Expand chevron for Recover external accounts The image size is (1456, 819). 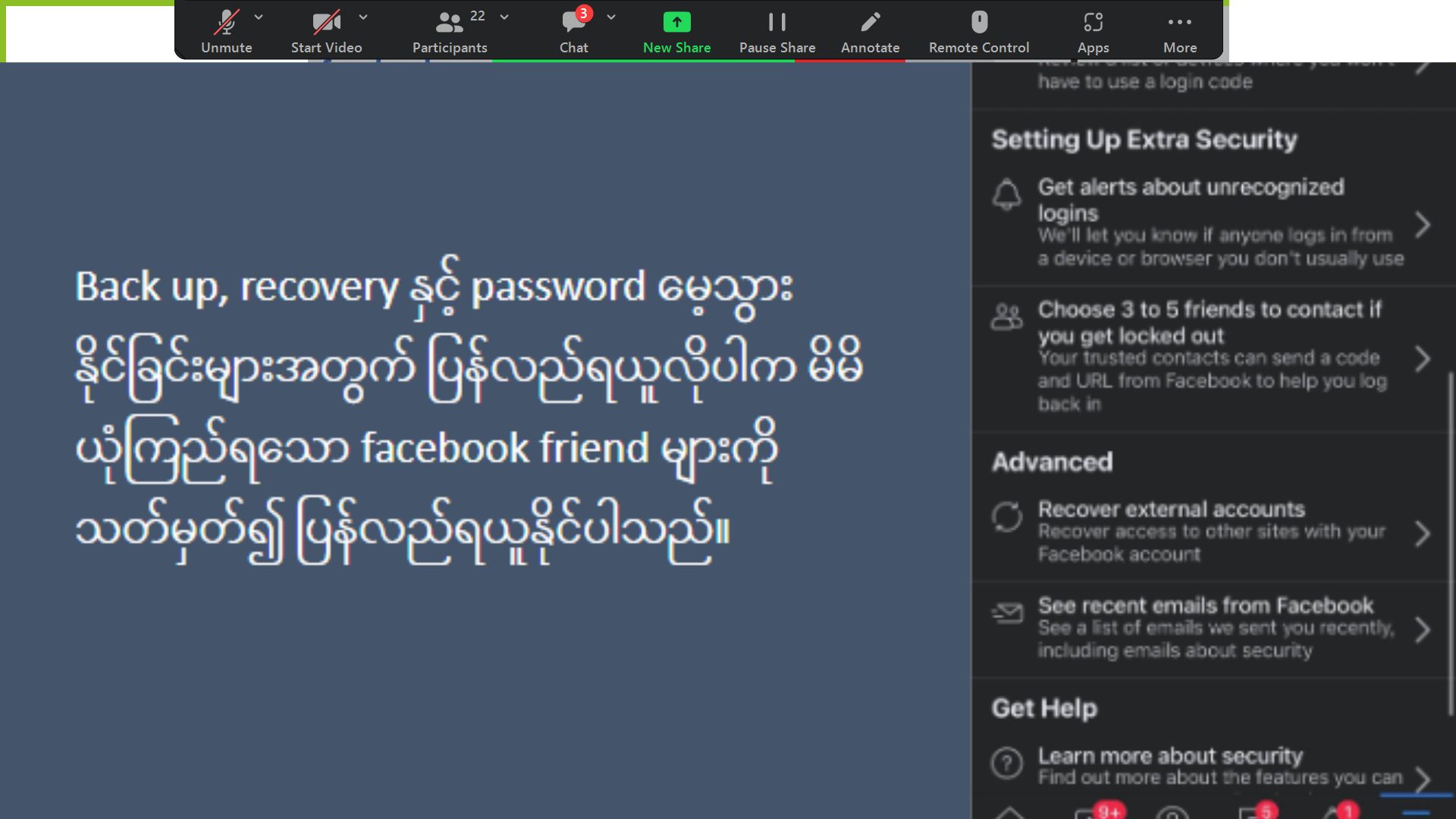pos(1423,534)
